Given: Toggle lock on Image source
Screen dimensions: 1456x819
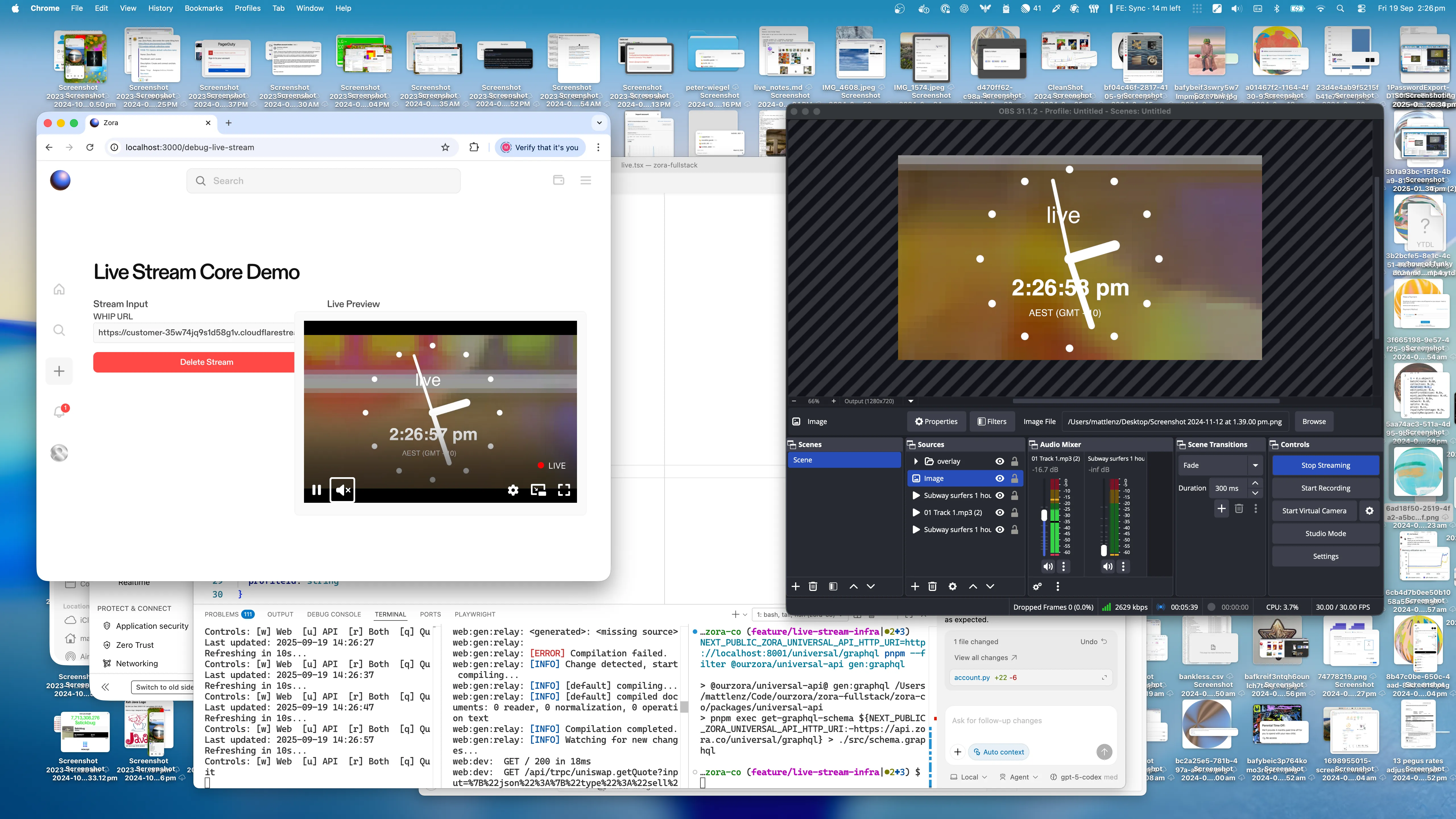Looking at the screenshot, I should tap(1015, 478).
